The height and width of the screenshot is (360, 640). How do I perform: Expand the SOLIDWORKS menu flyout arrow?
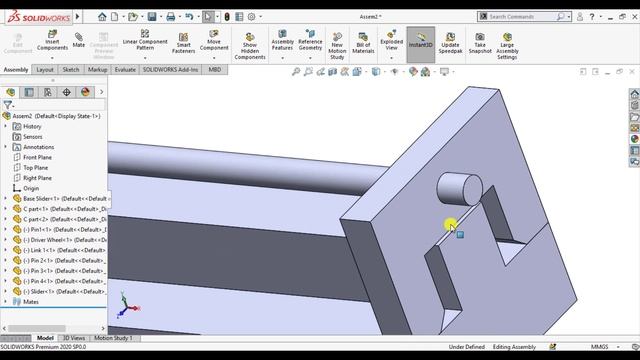[77, 17]
